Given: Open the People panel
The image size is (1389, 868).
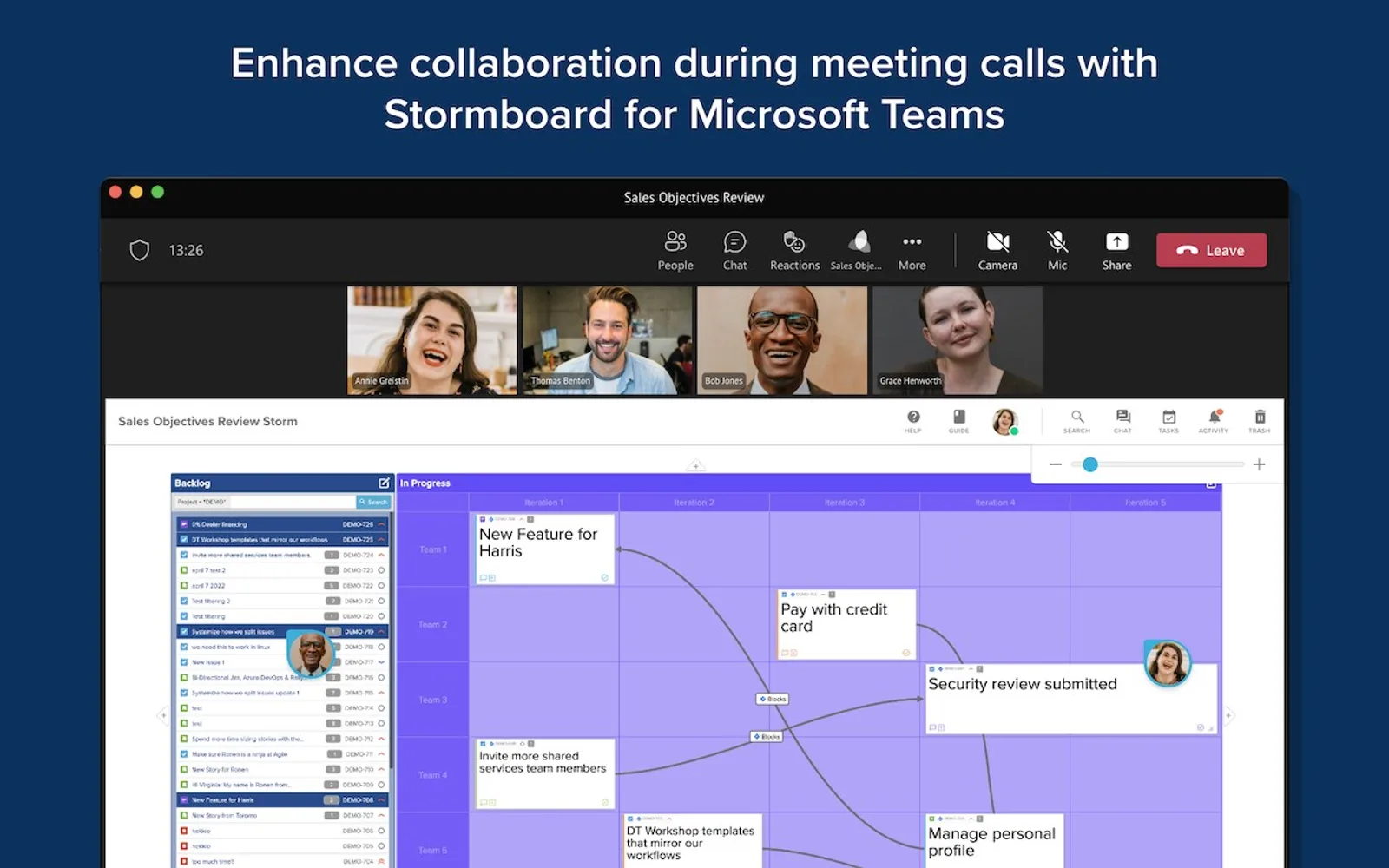Looking at the screenshot, I should 675,251.
